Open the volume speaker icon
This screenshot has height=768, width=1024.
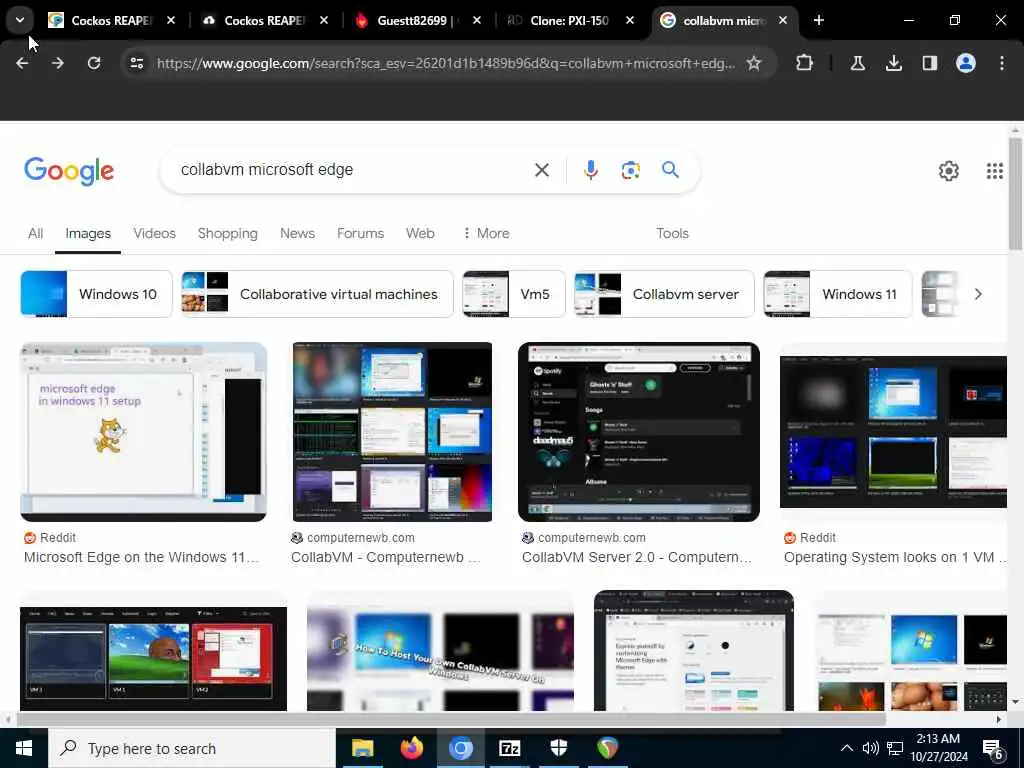pos(870,748)
